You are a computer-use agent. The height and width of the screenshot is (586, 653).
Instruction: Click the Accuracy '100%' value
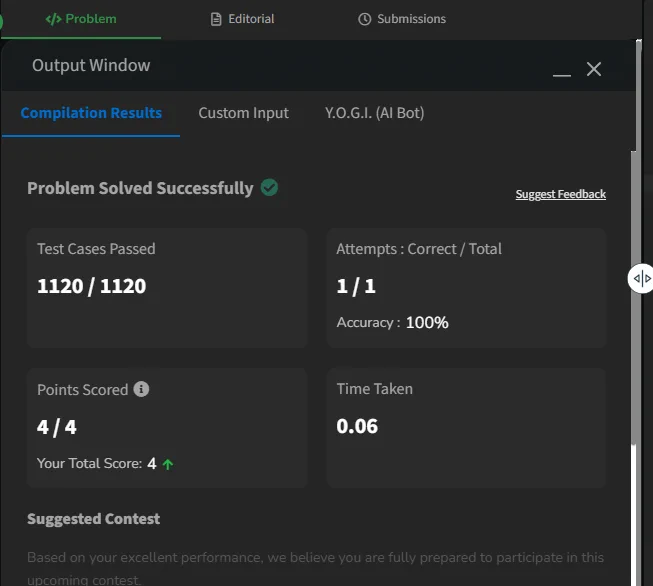point(427,322)
